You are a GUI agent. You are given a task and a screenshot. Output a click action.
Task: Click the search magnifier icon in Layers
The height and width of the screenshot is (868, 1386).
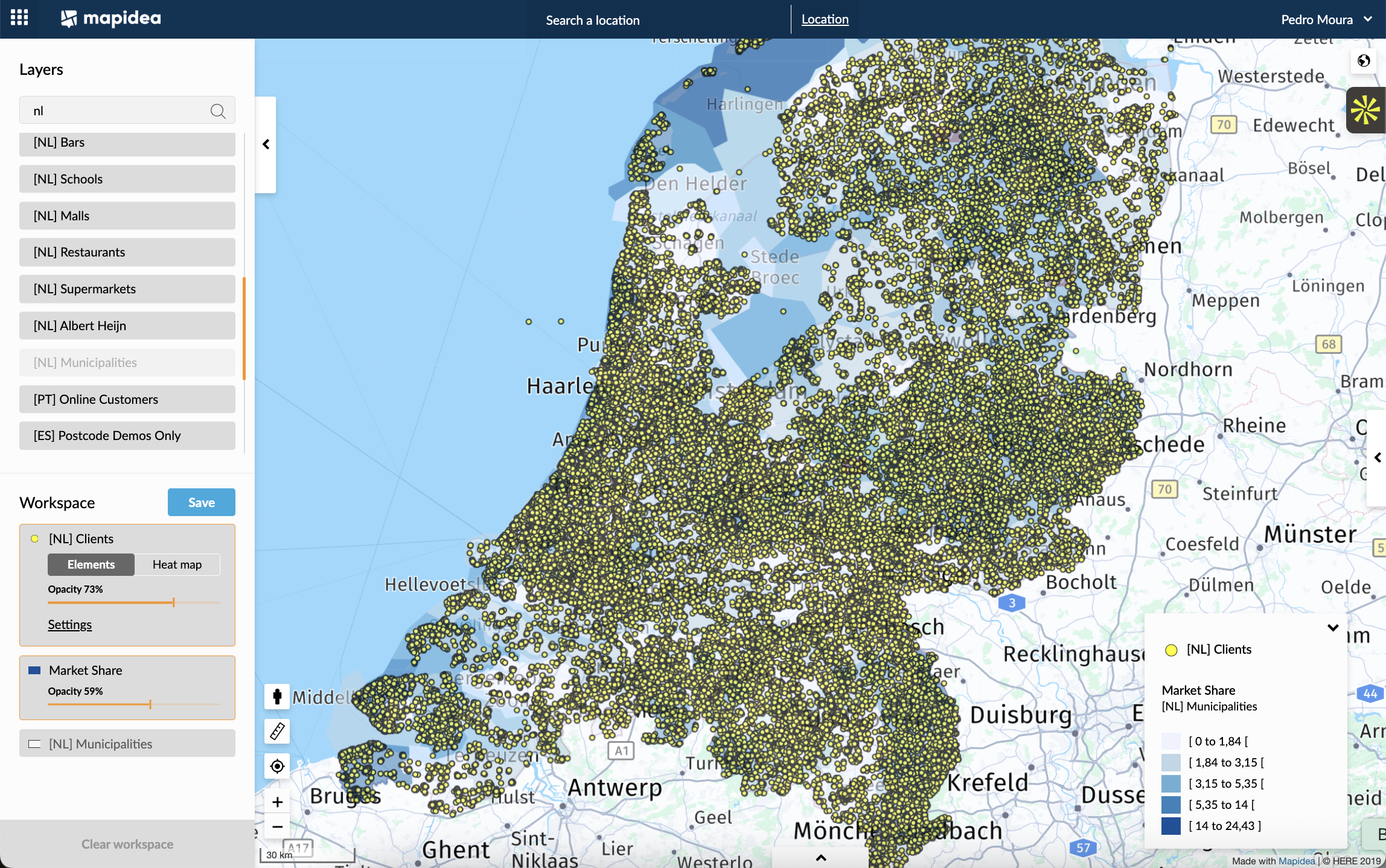tap(218, 111)
